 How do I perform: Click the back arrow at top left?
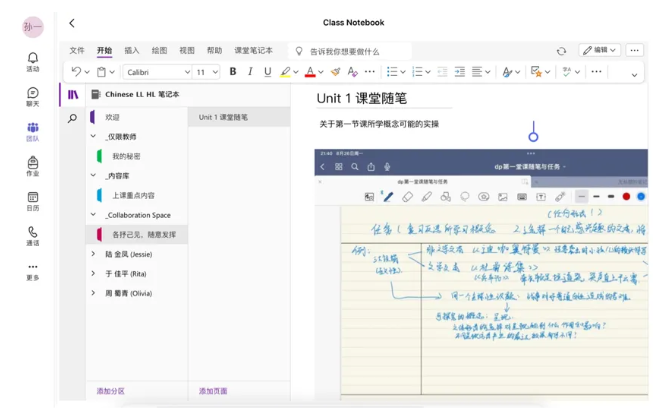(x=72, y=23)
